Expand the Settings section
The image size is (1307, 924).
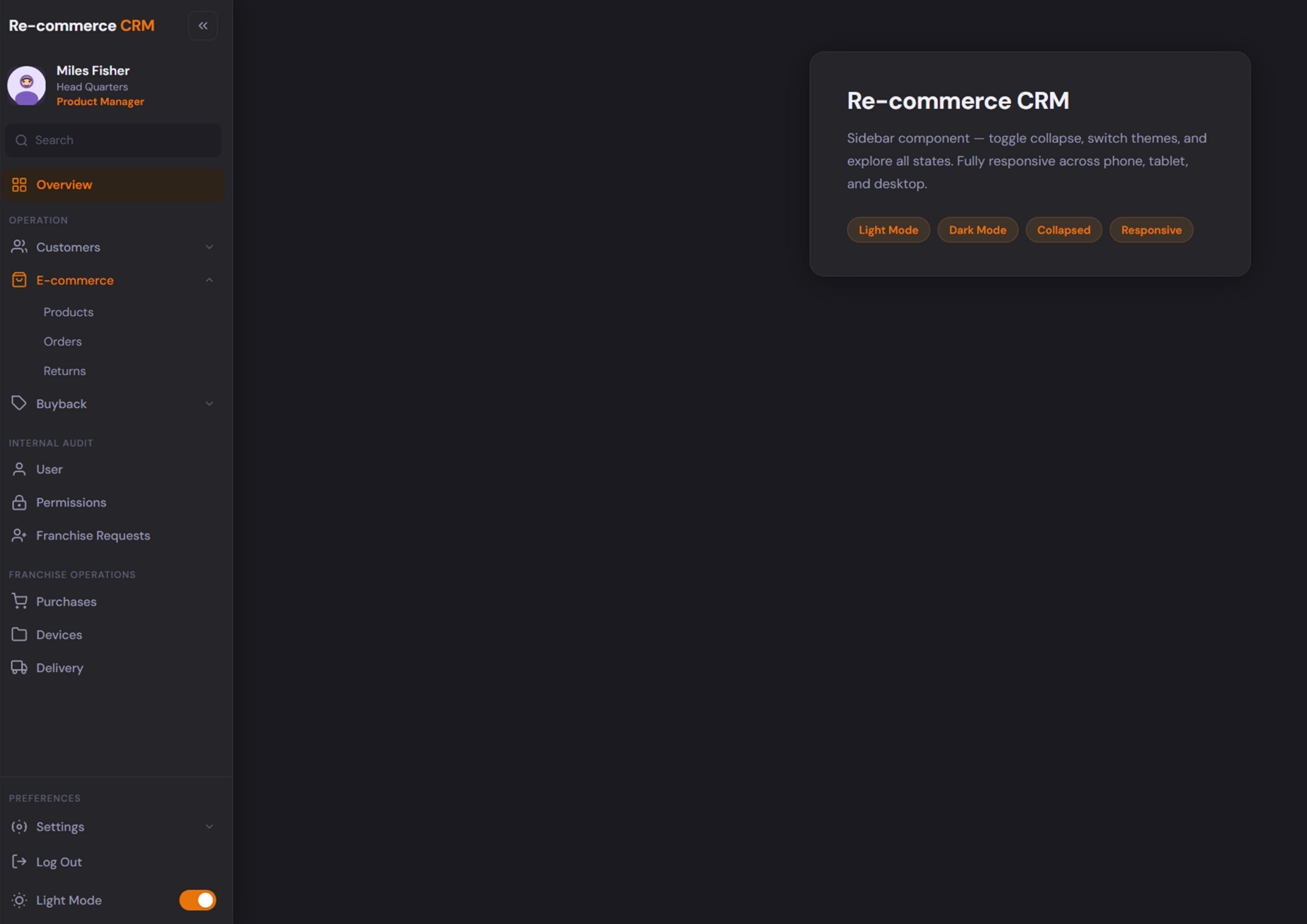tap(209, 826)
